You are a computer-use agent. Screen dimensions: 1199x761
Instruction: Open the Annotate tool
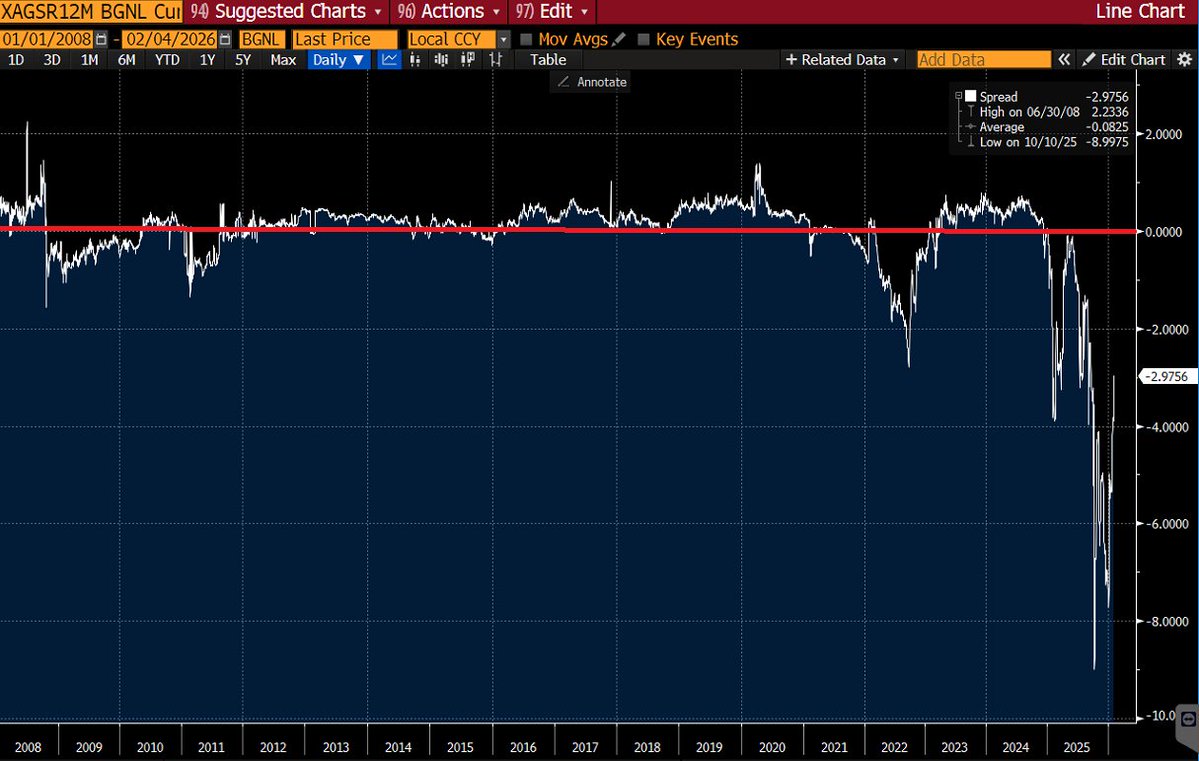tap(590, 82)
